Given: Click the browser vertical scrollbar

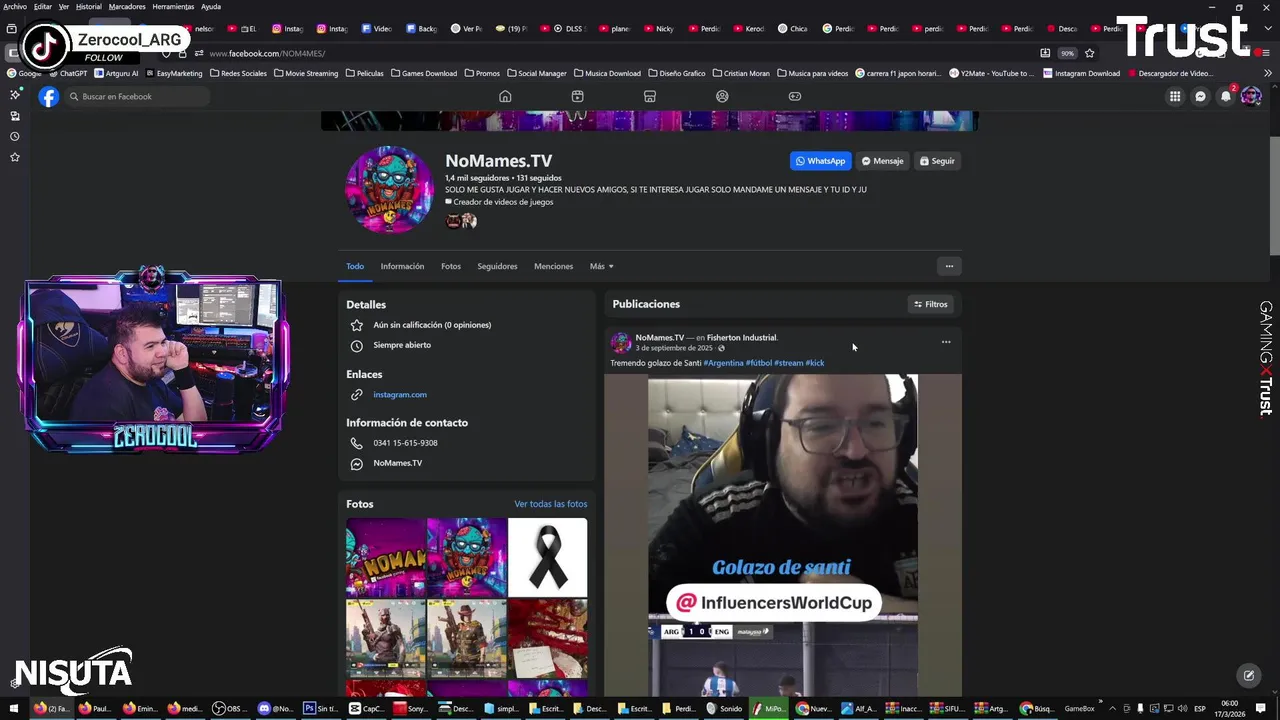Looking at the screenshot, I should [x=1274, y=195].
